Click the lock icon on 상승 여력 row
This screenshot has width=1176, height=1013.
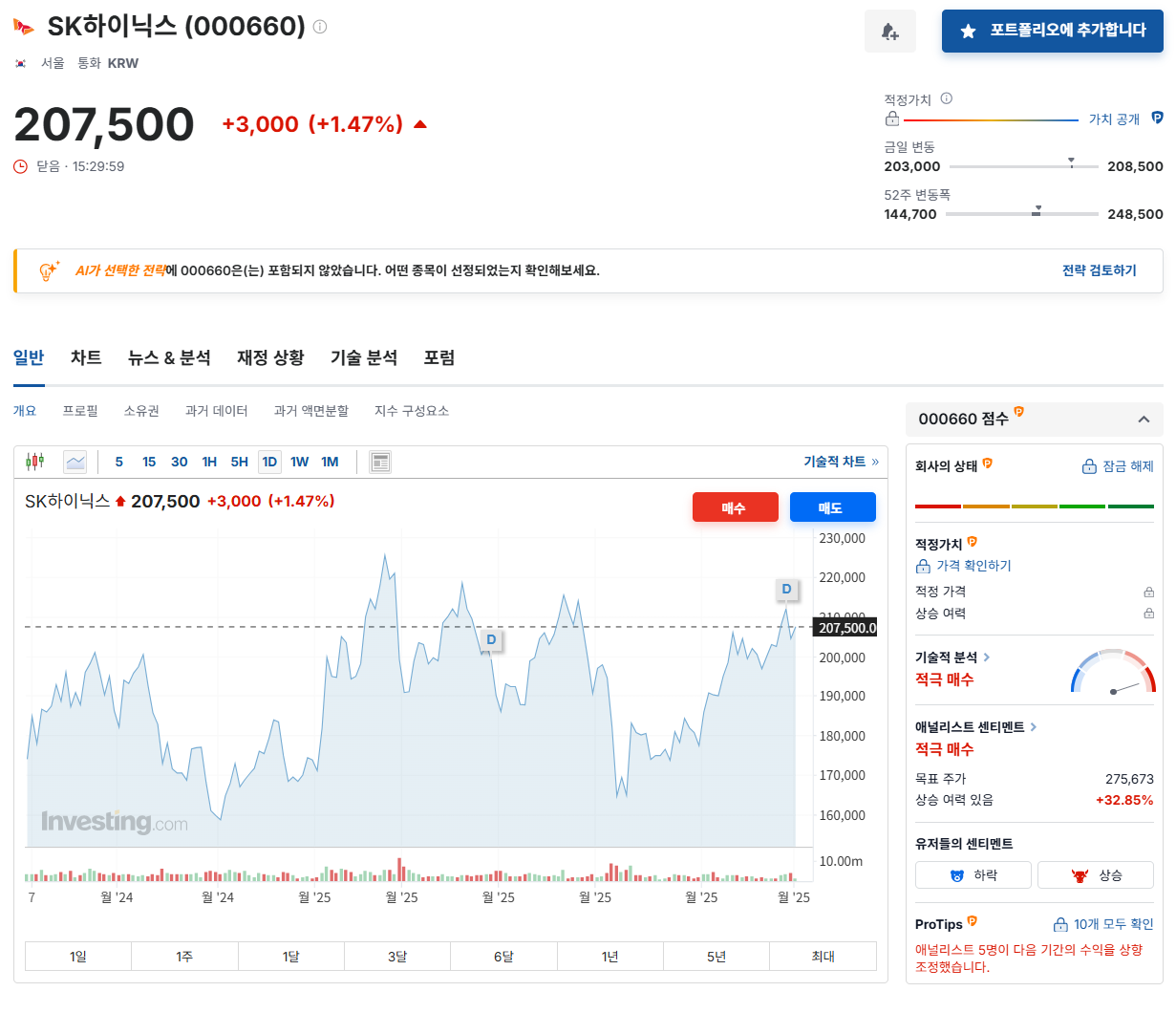1148,614
